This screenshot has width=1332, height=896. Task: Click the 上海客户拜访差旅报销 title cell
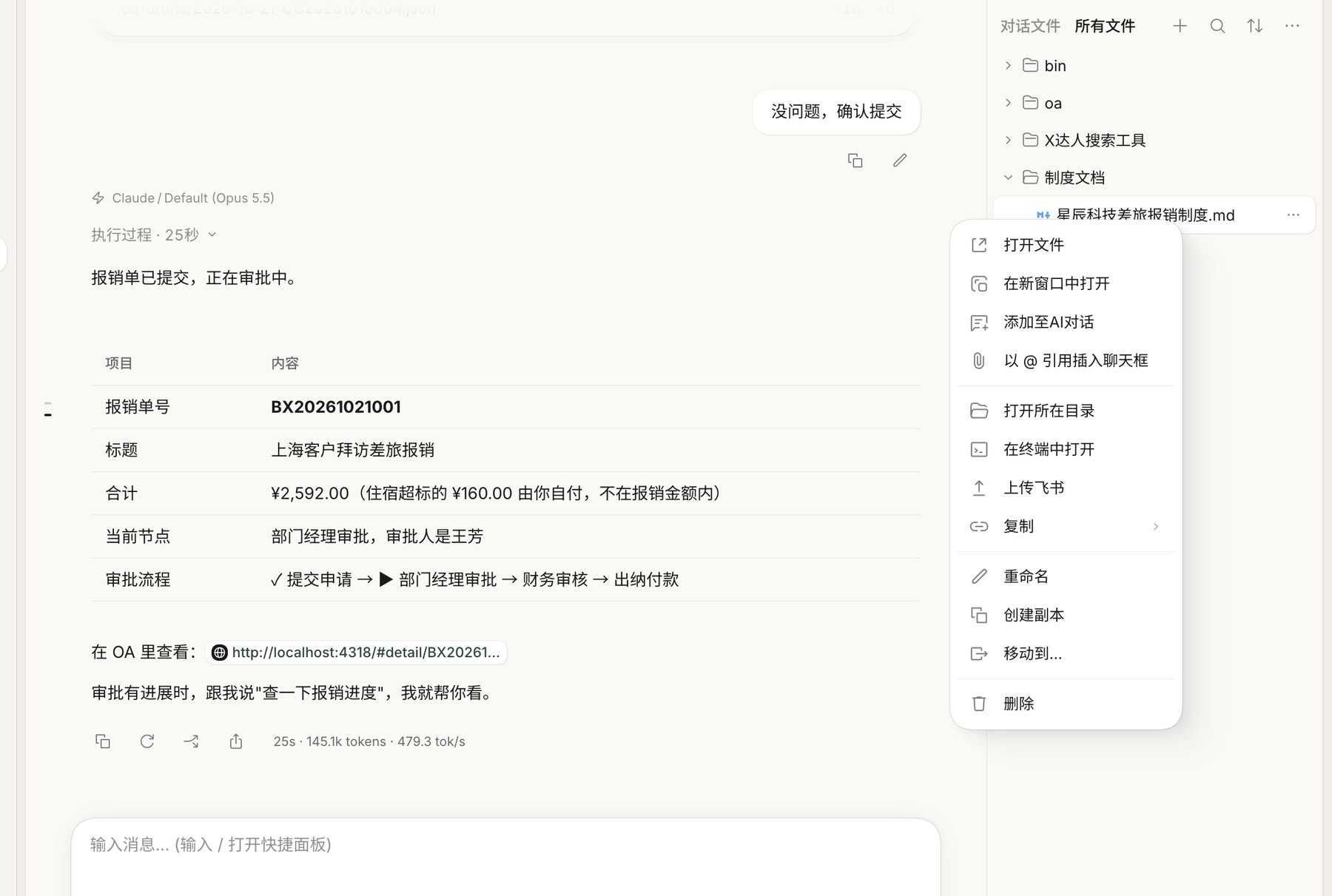coord(352,450)
